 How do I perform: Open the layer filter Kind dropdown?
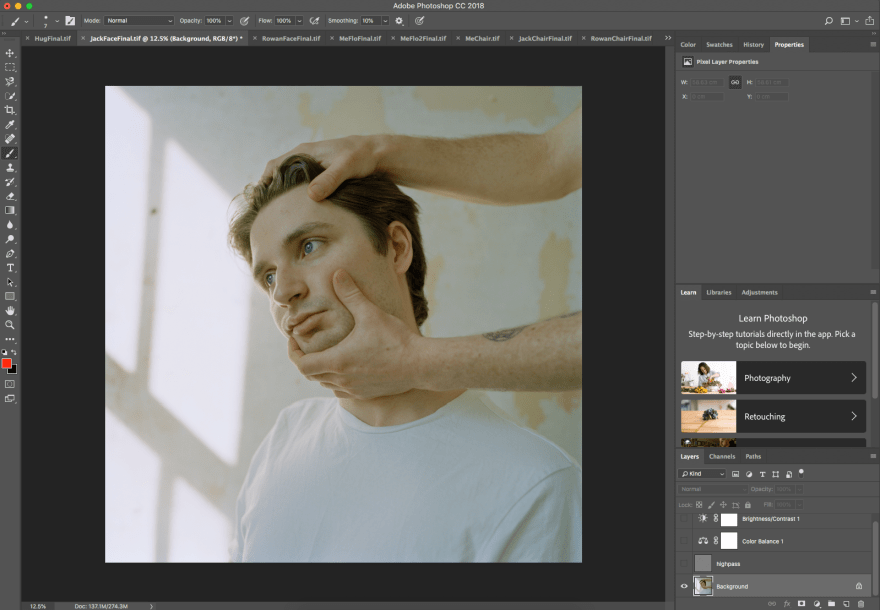[702, 473]
